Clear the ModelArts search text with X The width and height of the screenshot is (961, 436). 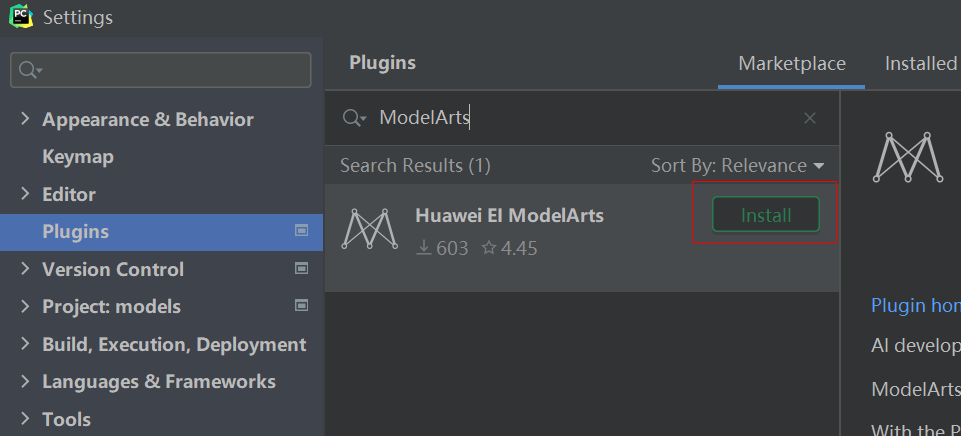(810, 118)
